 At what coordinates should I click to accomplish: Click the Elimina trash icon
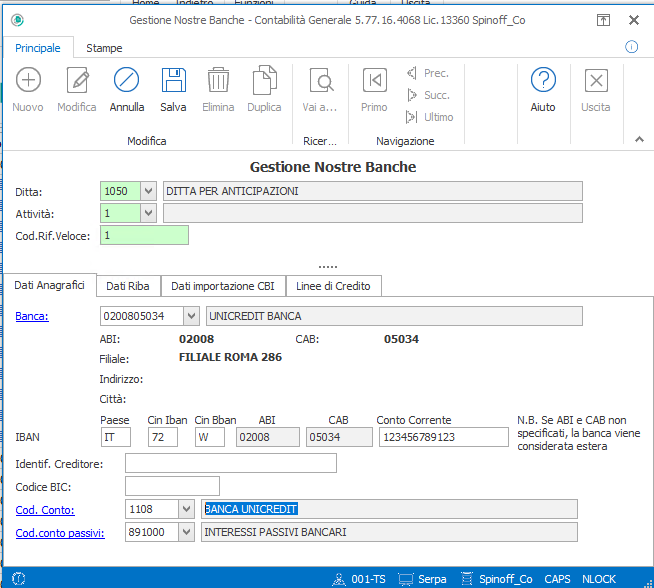coord(218,80)
